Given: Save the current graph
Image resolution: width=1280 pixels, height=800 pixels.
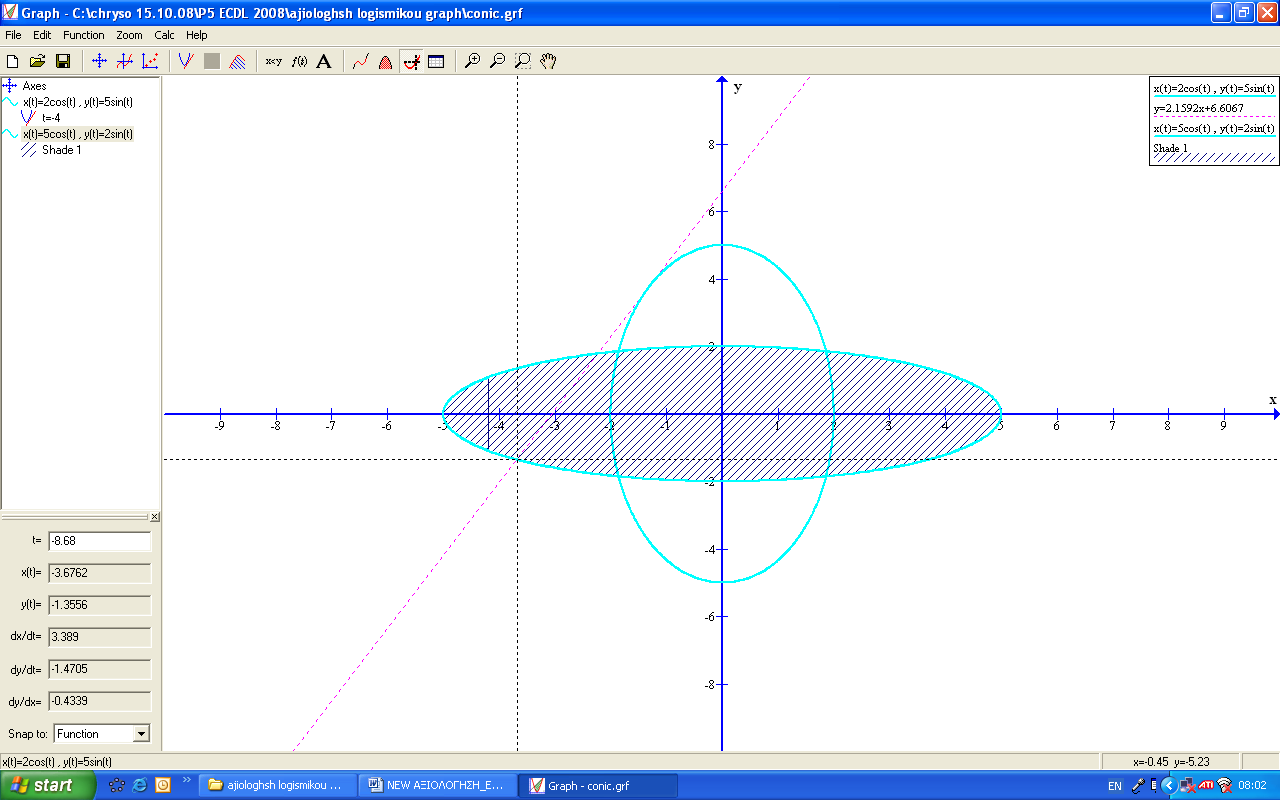Looking at the screenshot, I should coord(63,61).
